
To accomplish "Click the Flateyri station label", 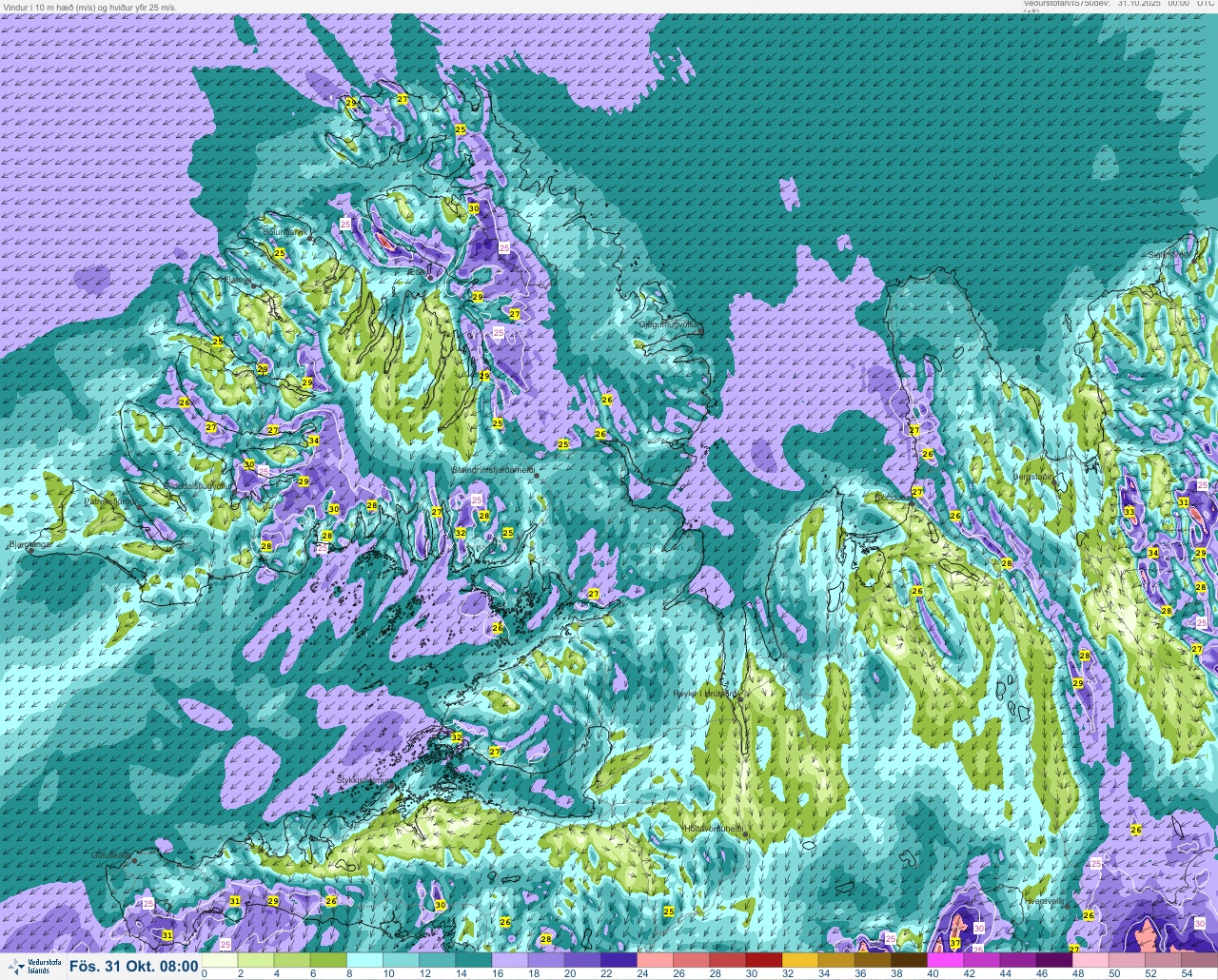I will coord(239,280).
